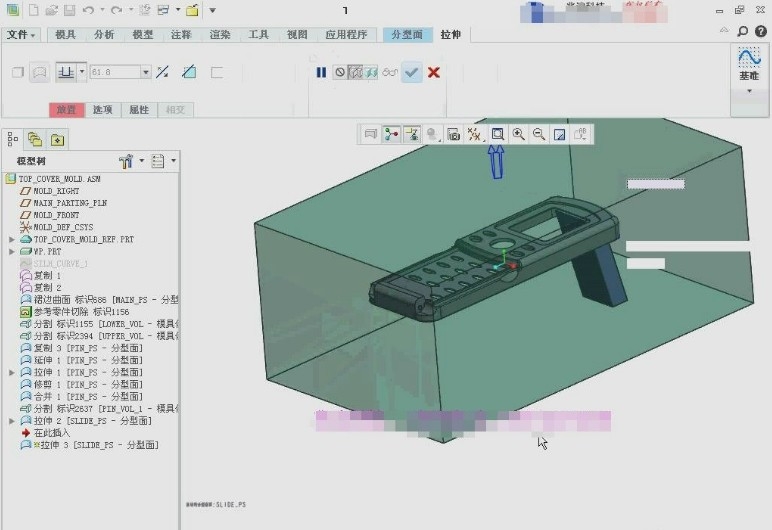This screenshot has height=530, width=772.
Task: Toggle extrude as surface option
Action: [40, 72]
